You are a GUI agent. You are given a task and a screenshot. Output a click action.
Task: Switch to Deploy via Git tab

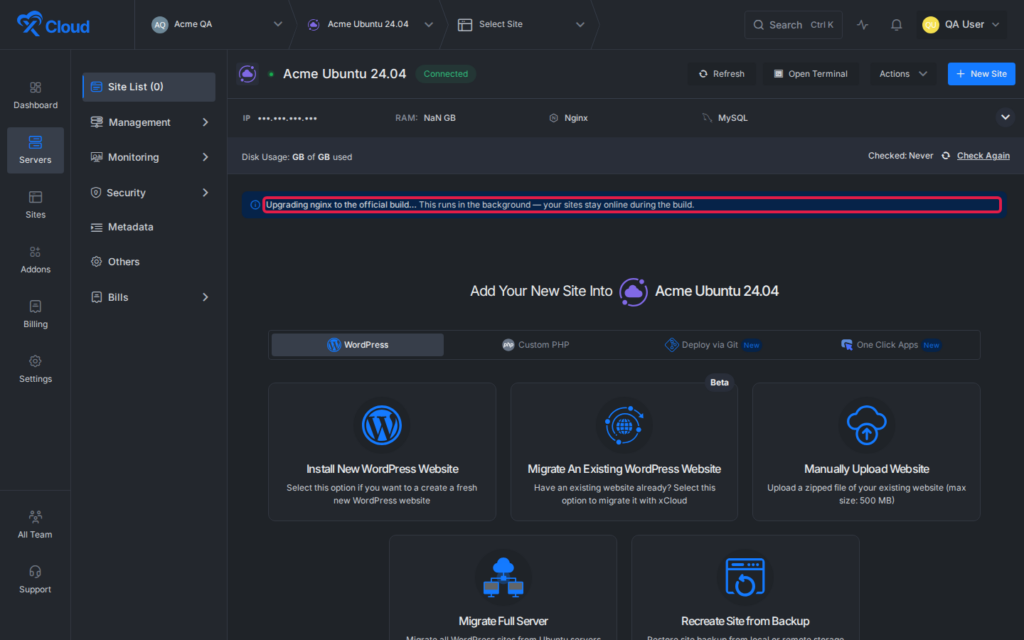(x=712, y=345)
